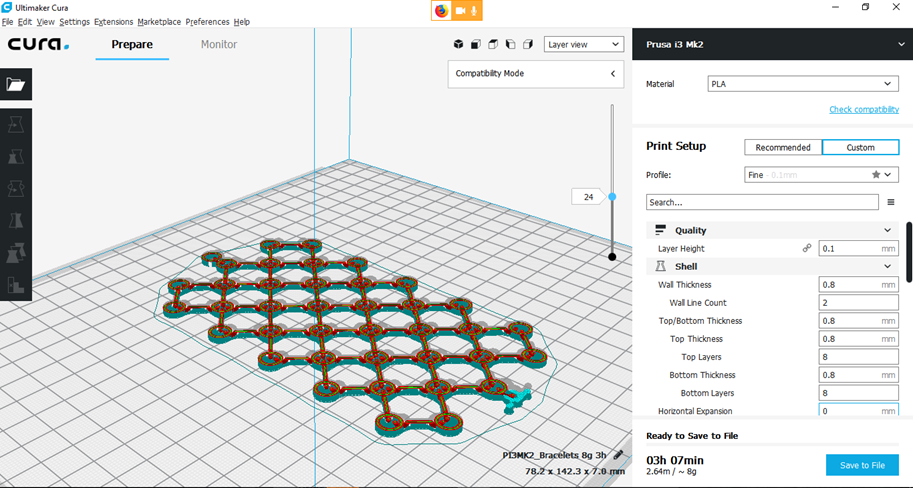This screenshot has width=913, height=488.
Task: Open the Check compatibility link
Action: coord(864,109)
